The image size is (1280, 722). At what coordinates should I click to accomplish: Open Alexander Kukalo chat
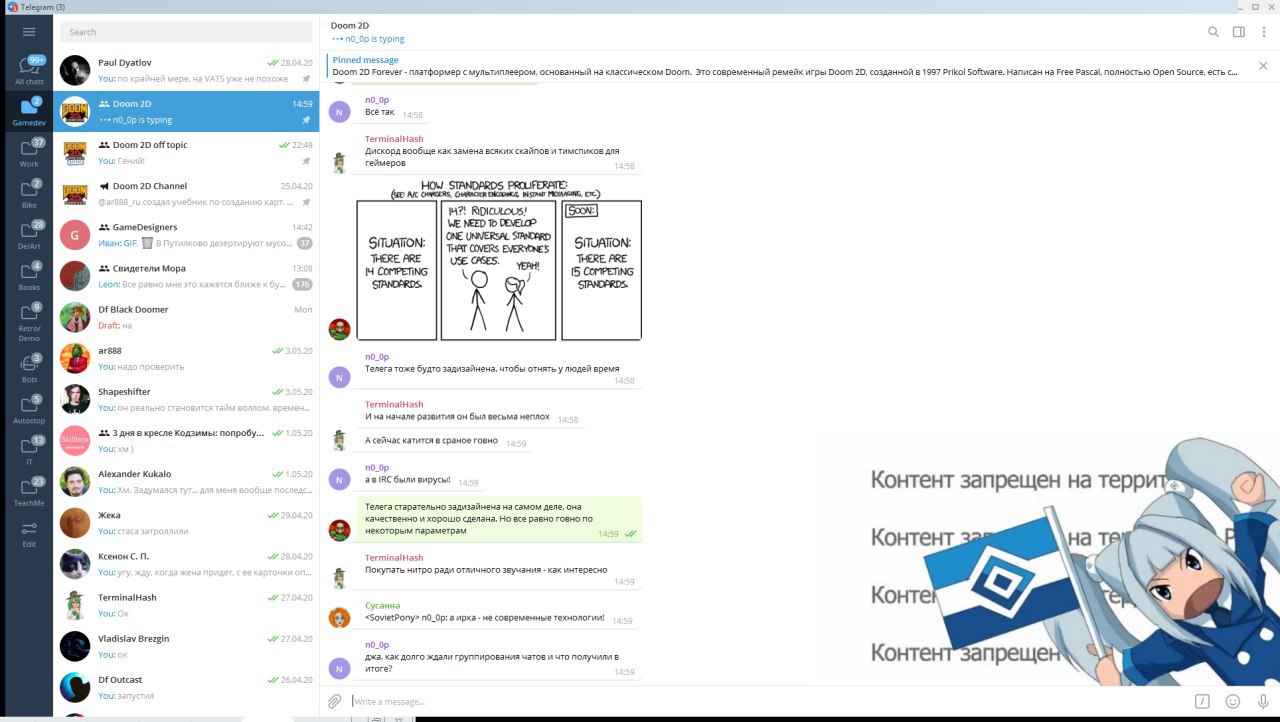coord(186,481)
